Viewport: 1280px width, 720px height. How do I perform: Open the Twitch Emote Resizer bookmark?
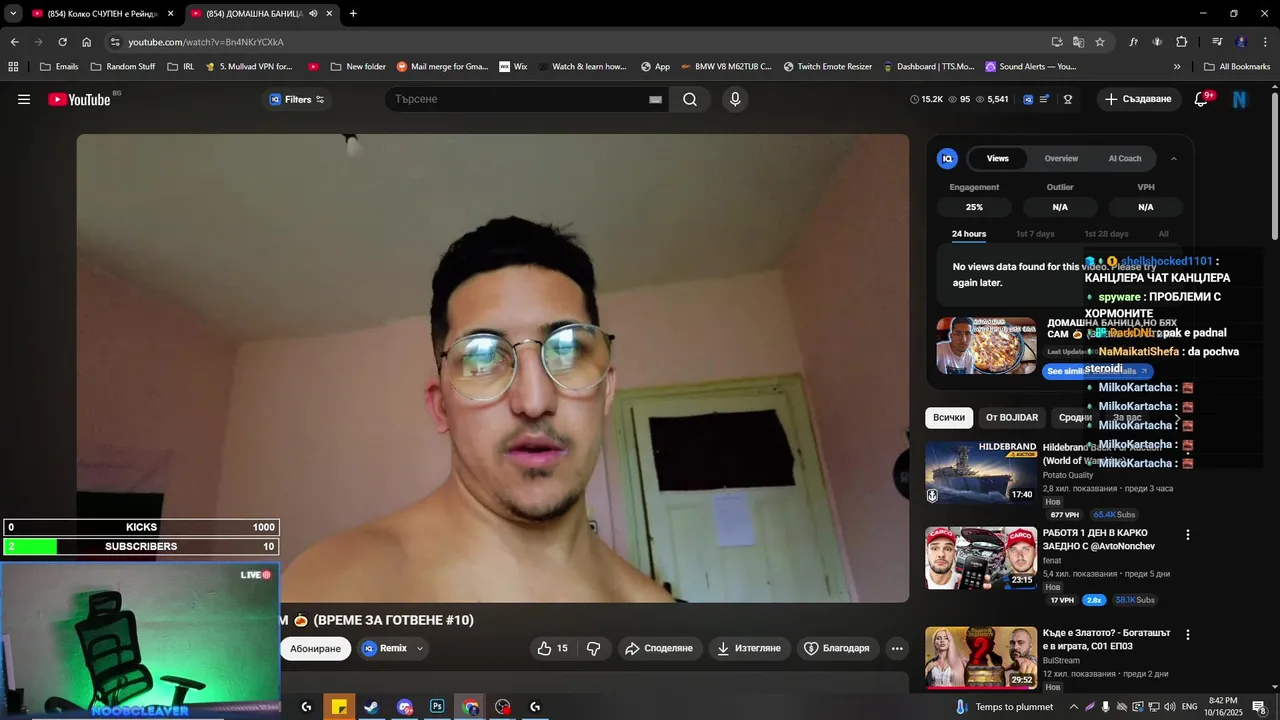827,67
